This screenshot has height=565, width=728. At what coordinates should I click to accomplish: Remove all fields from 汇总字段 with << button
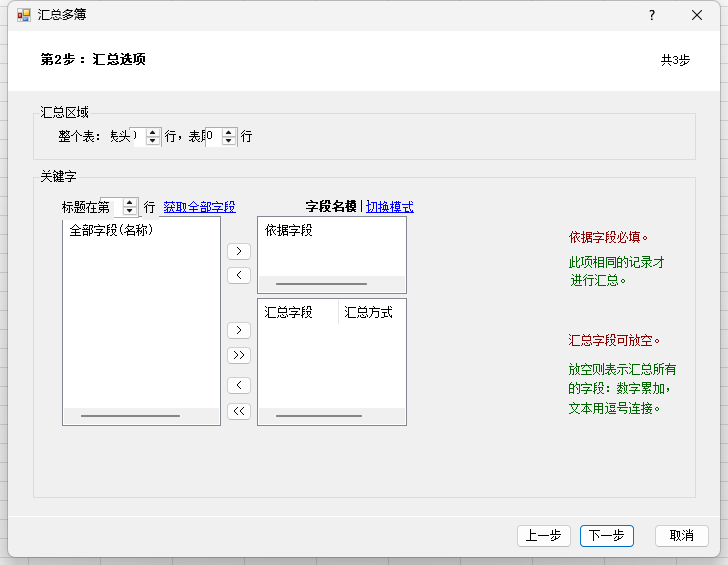pos(239,411)
